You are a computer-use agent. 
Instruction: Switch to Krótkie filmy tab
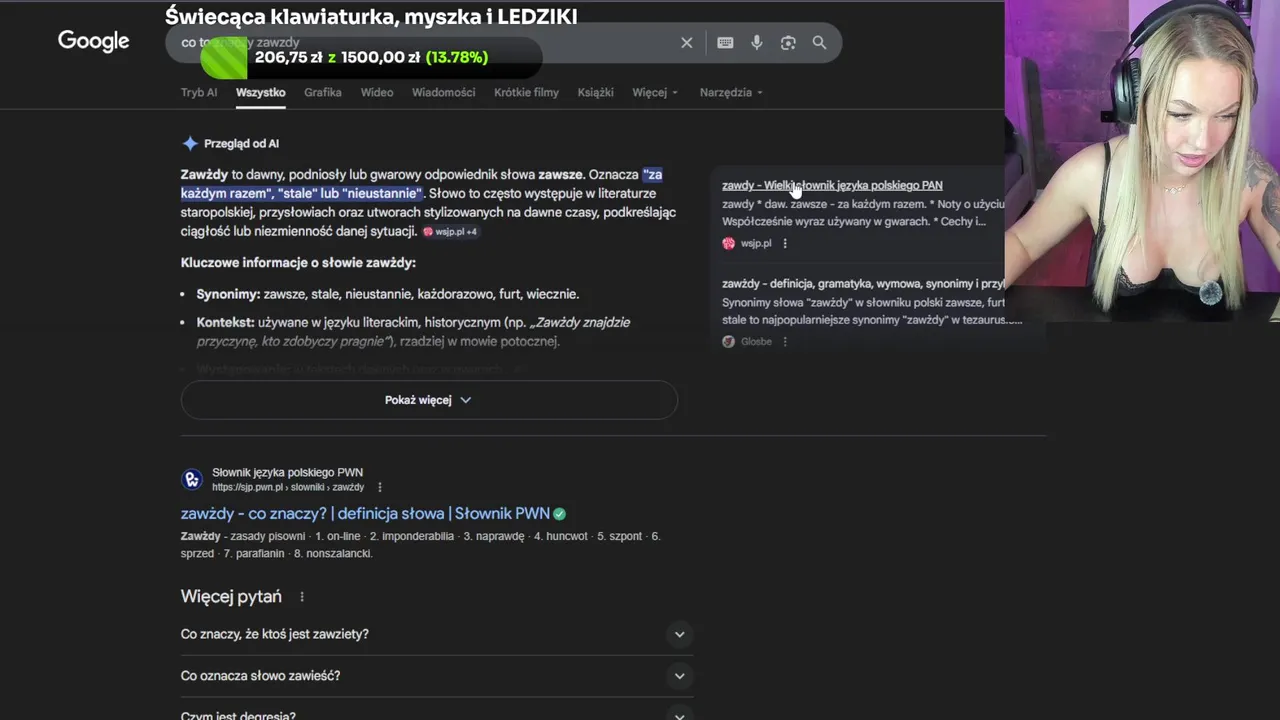(x=526, y=92)
